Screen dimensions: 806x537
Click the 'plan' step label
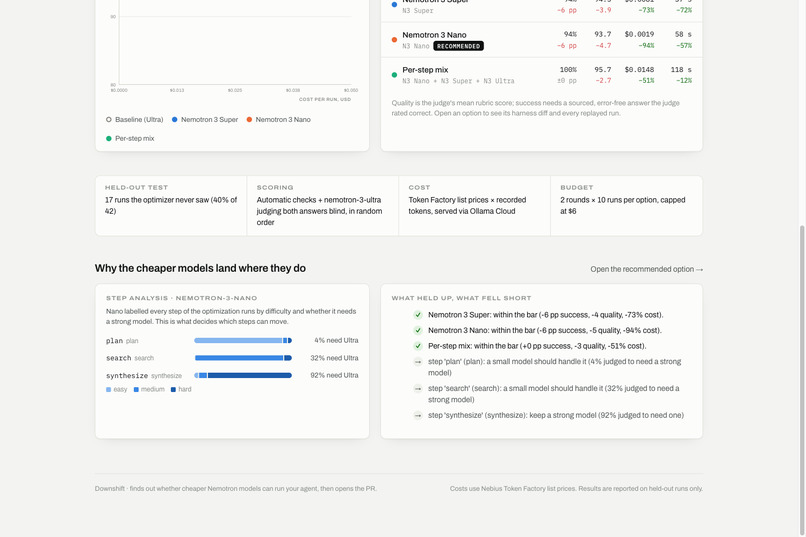point(114,341)
